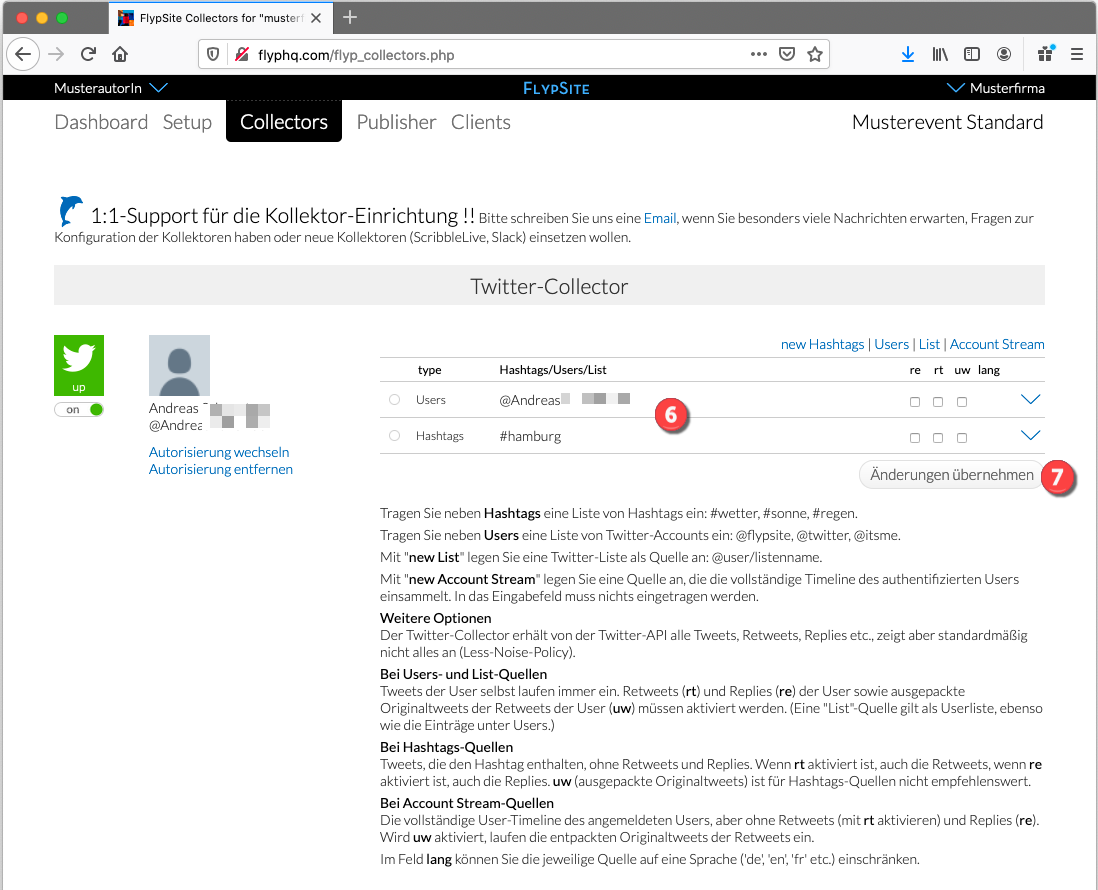Open the tracking protection shield icon

(x=213, y=55)
